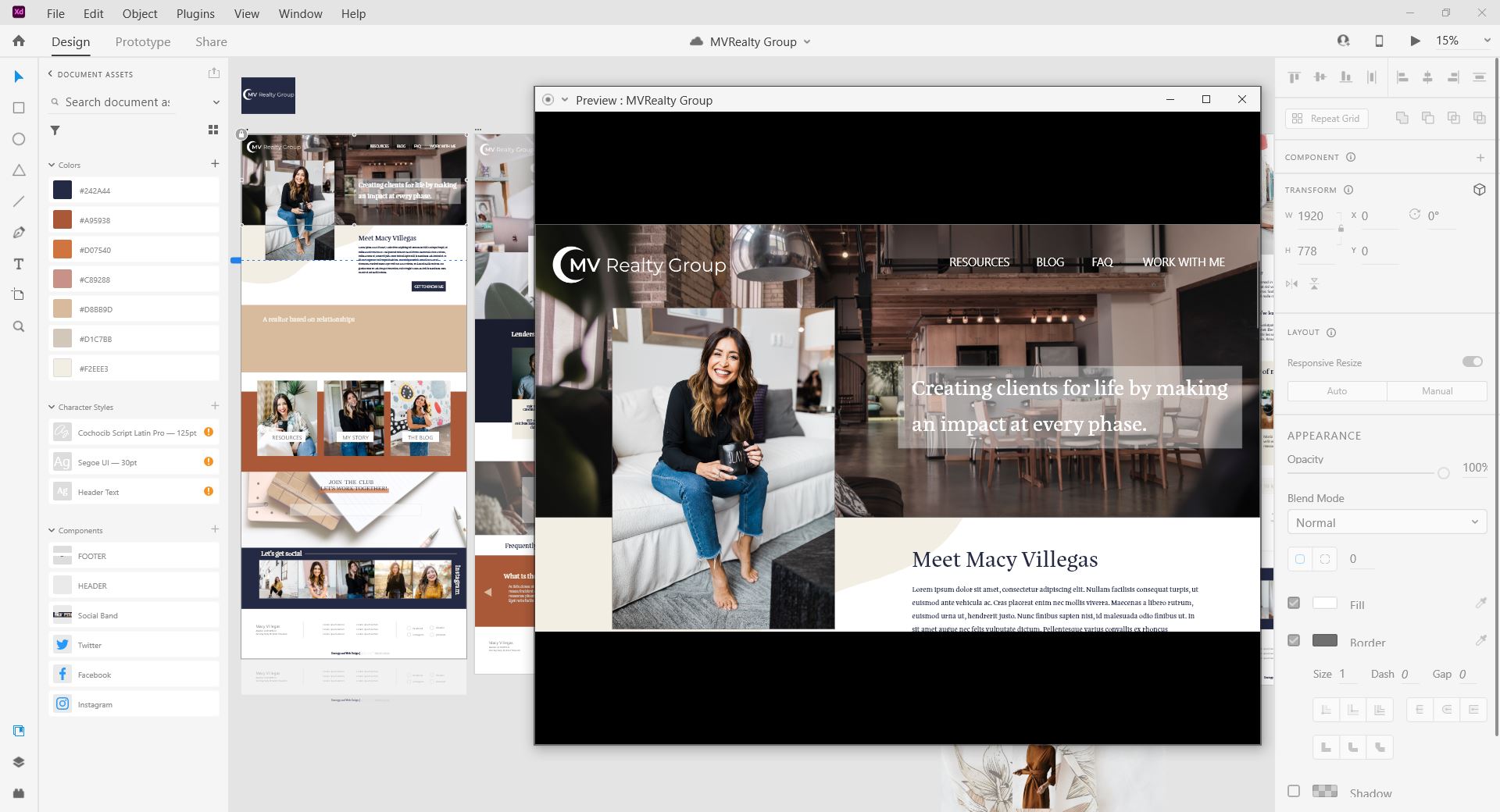Open the Layers panel

19,762
